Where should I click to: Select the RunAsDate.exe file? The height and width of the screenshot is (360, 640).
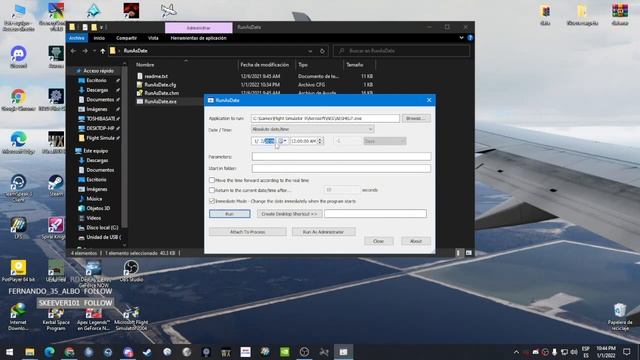click(160, 101)
